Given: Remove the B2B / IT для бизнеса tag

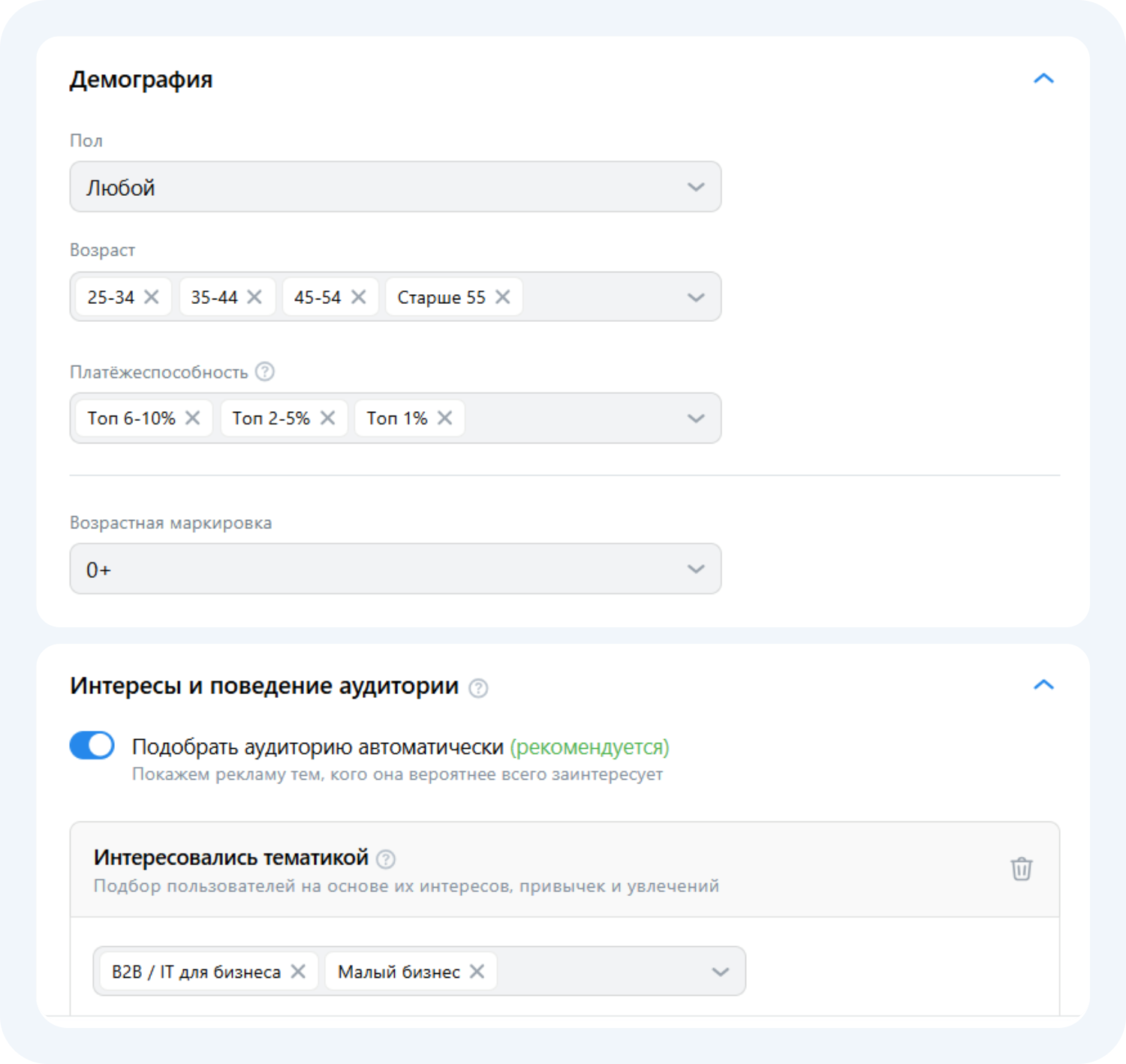Looking at the screenshot, I should (x=298, y=972).
